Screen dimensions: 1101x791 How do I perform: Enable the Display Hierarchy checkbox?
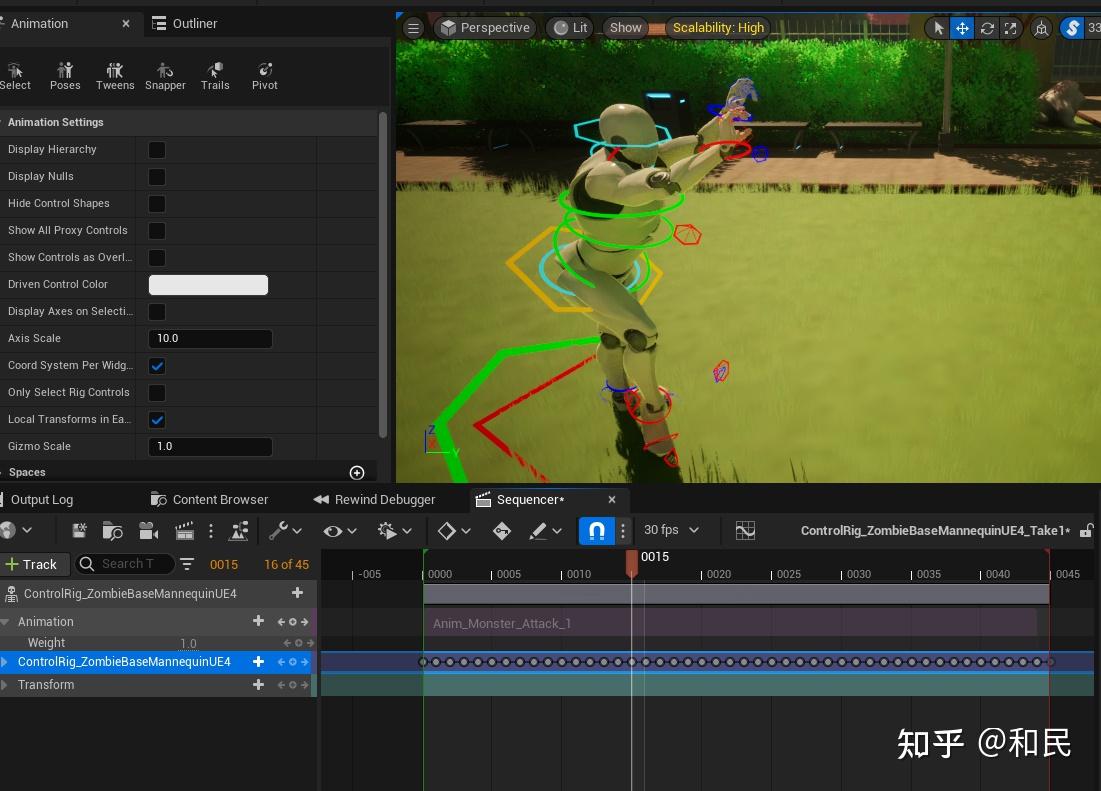[x=157, y=150]
